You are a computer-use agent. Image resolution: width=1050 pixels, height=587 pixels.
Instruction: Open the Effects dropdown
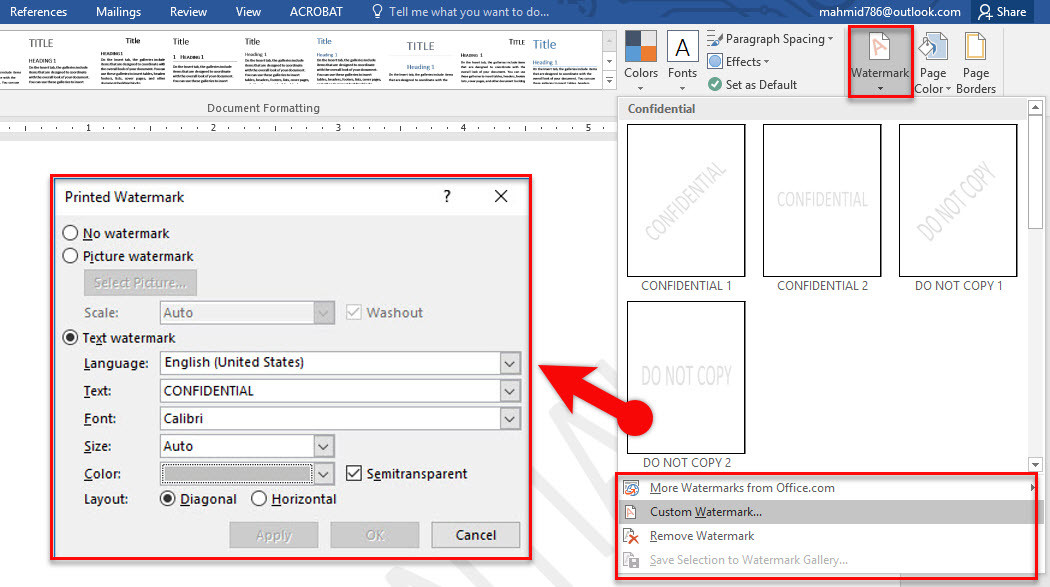click(x=739, y=62)
